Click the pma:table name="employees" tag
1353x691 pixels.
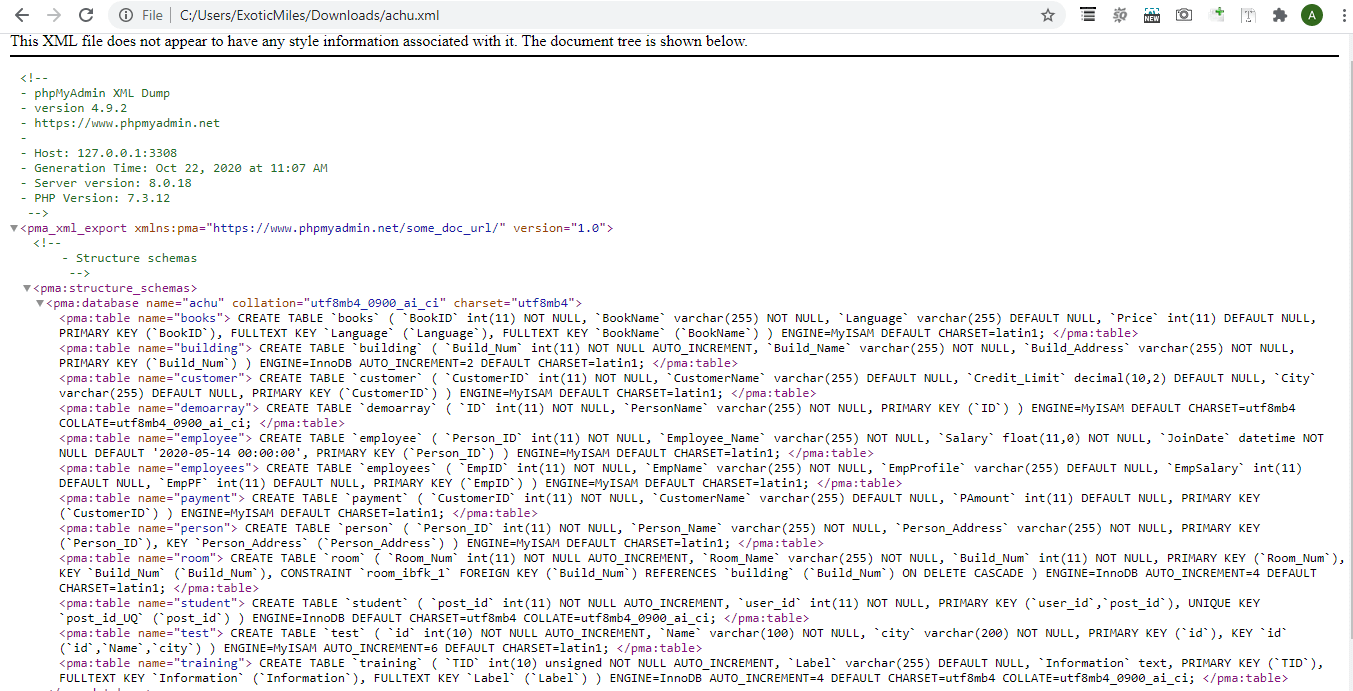[x=160, y=468]
